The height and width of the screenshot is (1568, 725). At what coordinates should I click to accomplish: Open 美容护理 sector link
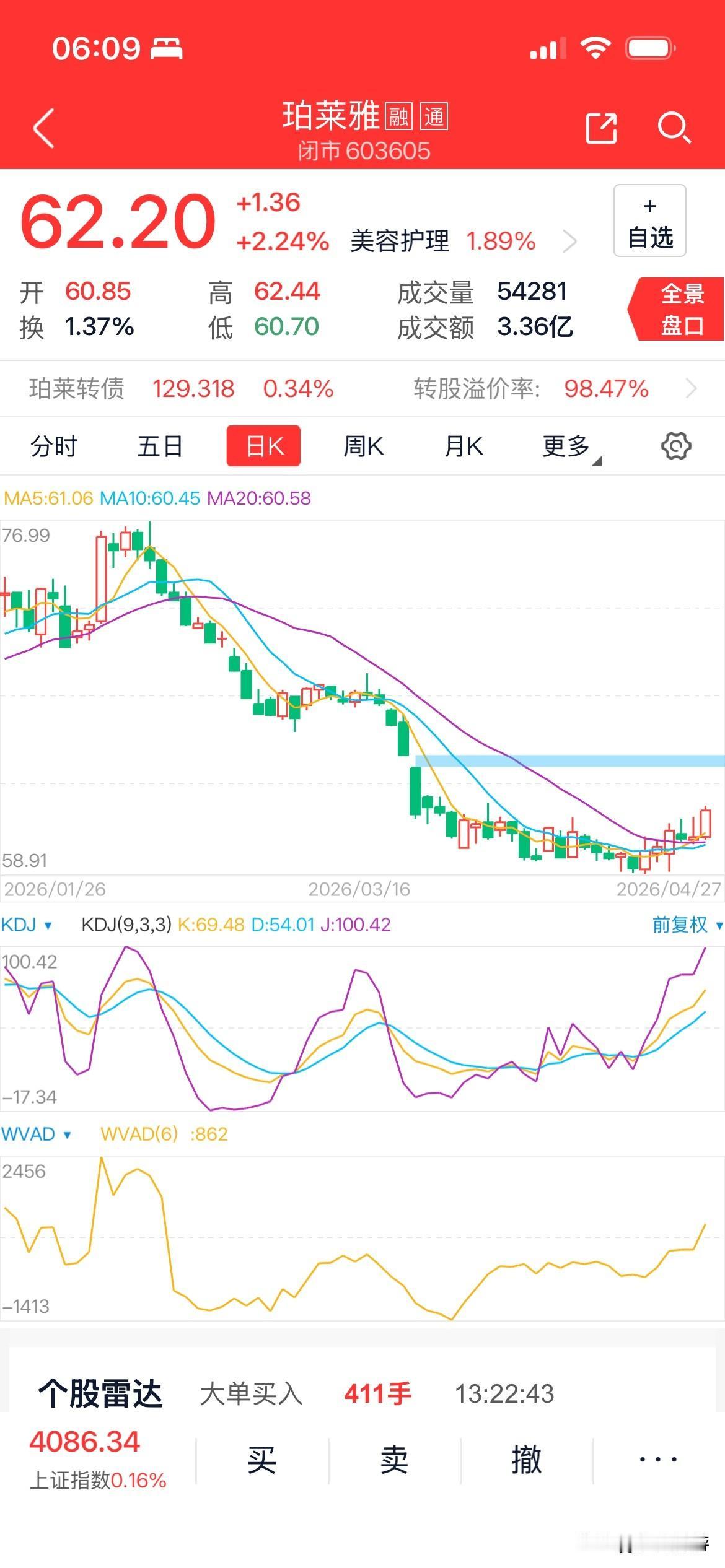point(400,241)
